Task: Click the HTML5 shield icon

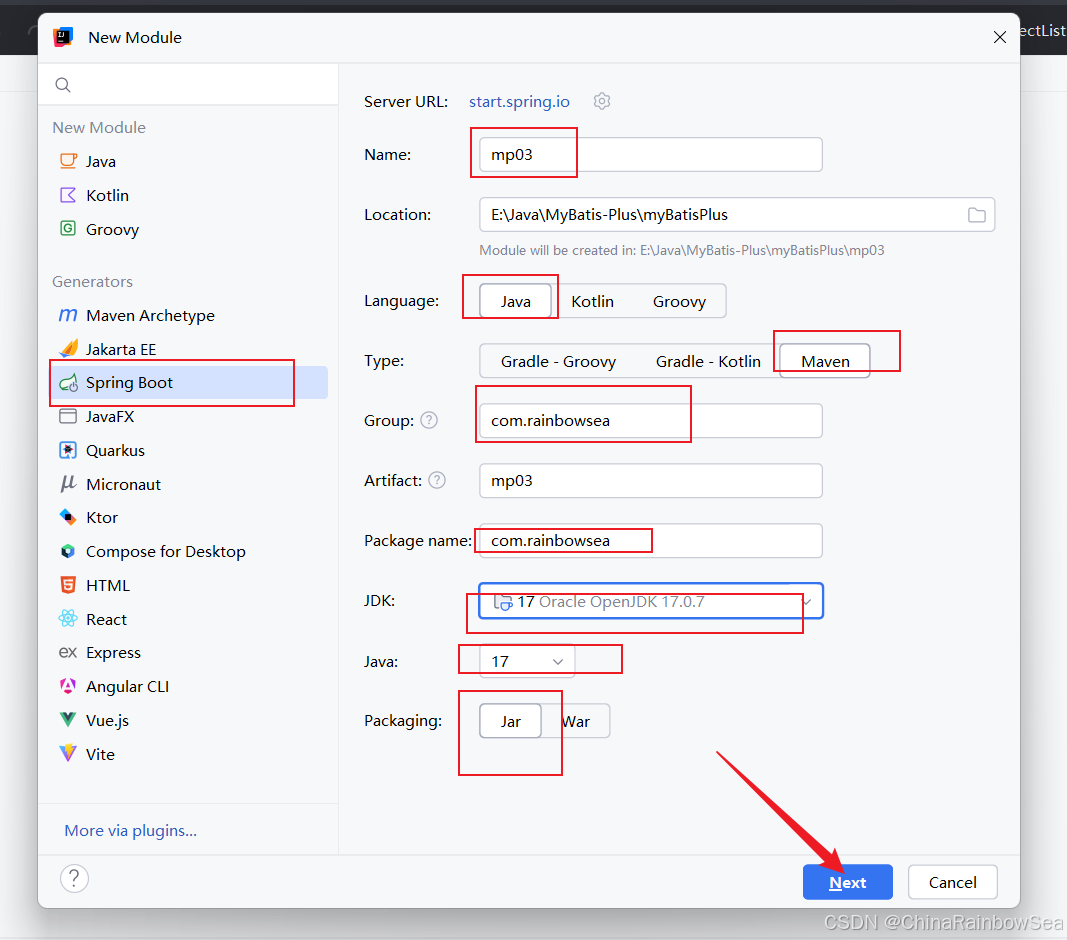Action: (x=68, y=585)
